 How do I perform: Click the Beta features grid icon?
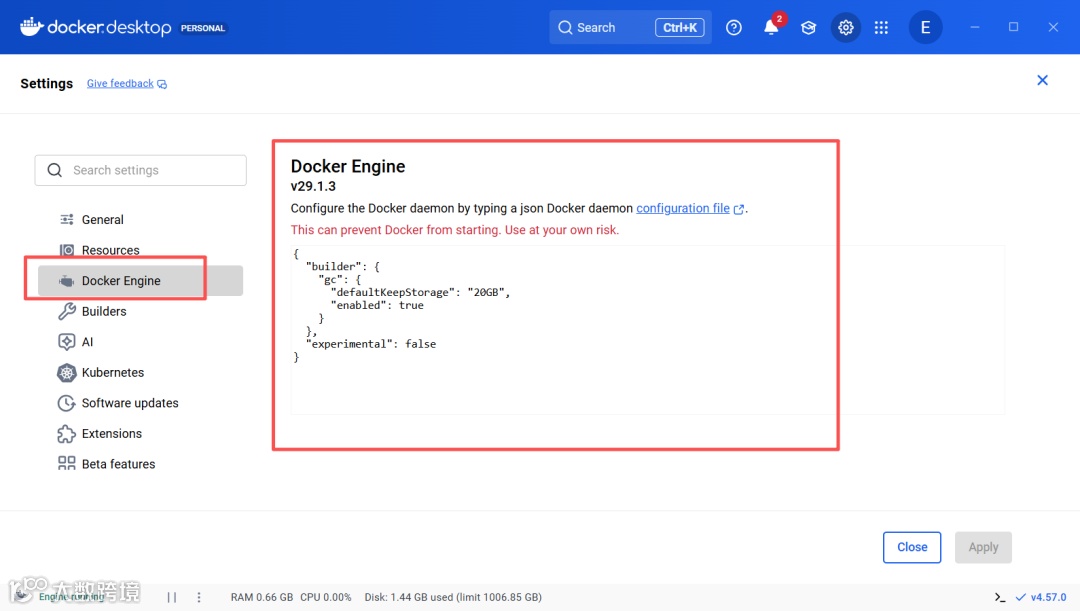pos(67,464)
